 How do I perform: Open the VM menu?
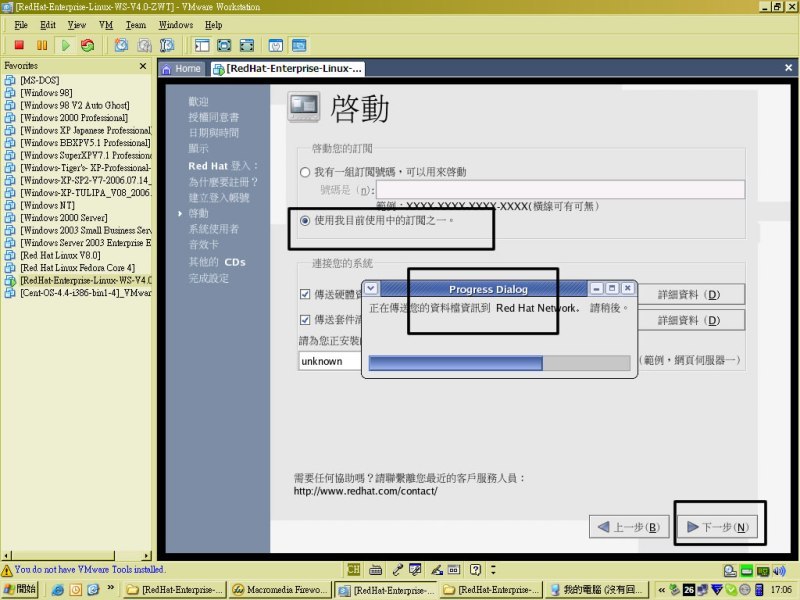tap(106, 25)
